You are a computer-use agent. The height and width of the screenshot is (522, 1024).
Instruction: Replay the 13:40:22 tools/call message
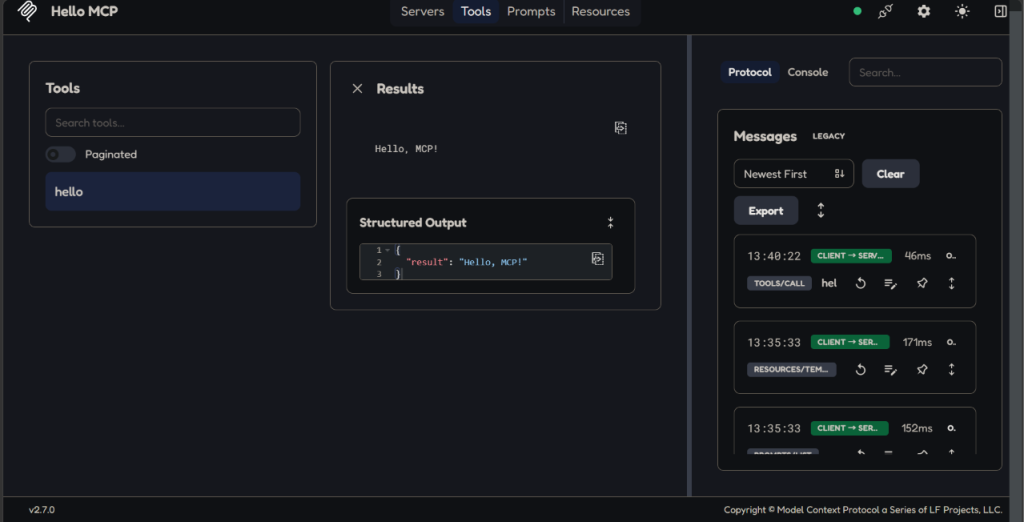pyautogui.click(x=861, y=283)
